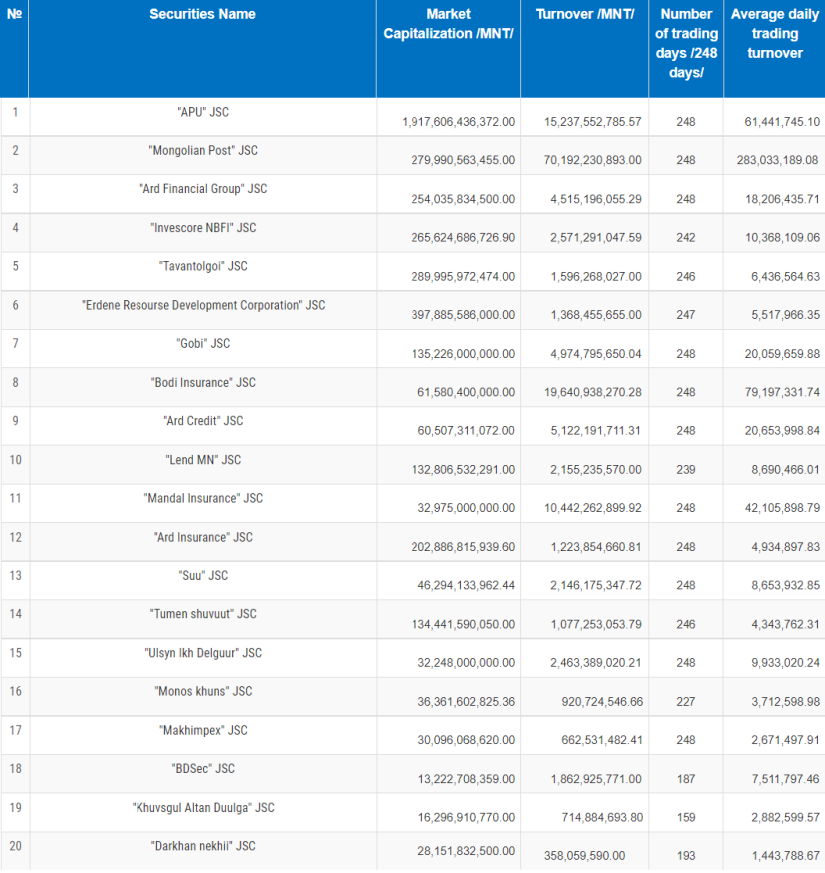Click Gobi market cap 135,226,000,000.00
Viewport: 825px width, 873px height.
[x=463, y=354]
